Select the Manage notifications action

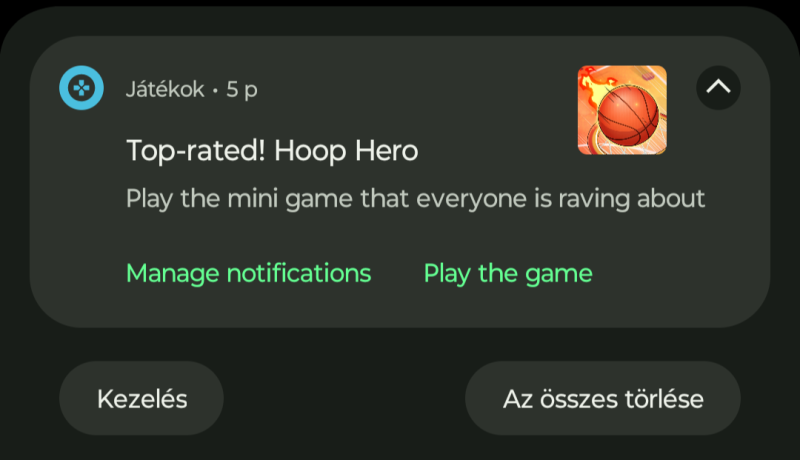(248, 273)
